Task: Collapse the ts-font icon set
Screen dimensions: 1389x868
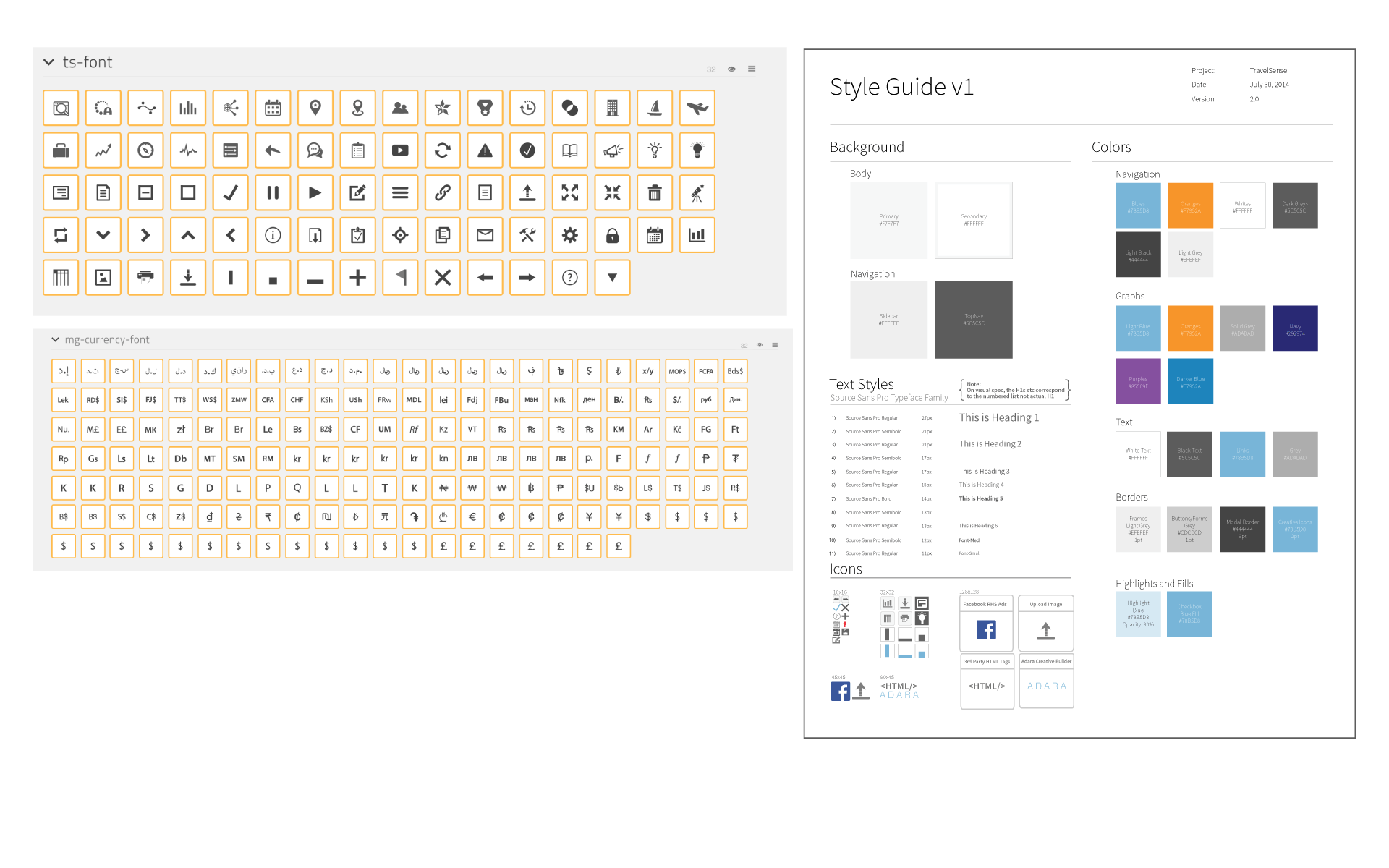Action: [48, 62]
